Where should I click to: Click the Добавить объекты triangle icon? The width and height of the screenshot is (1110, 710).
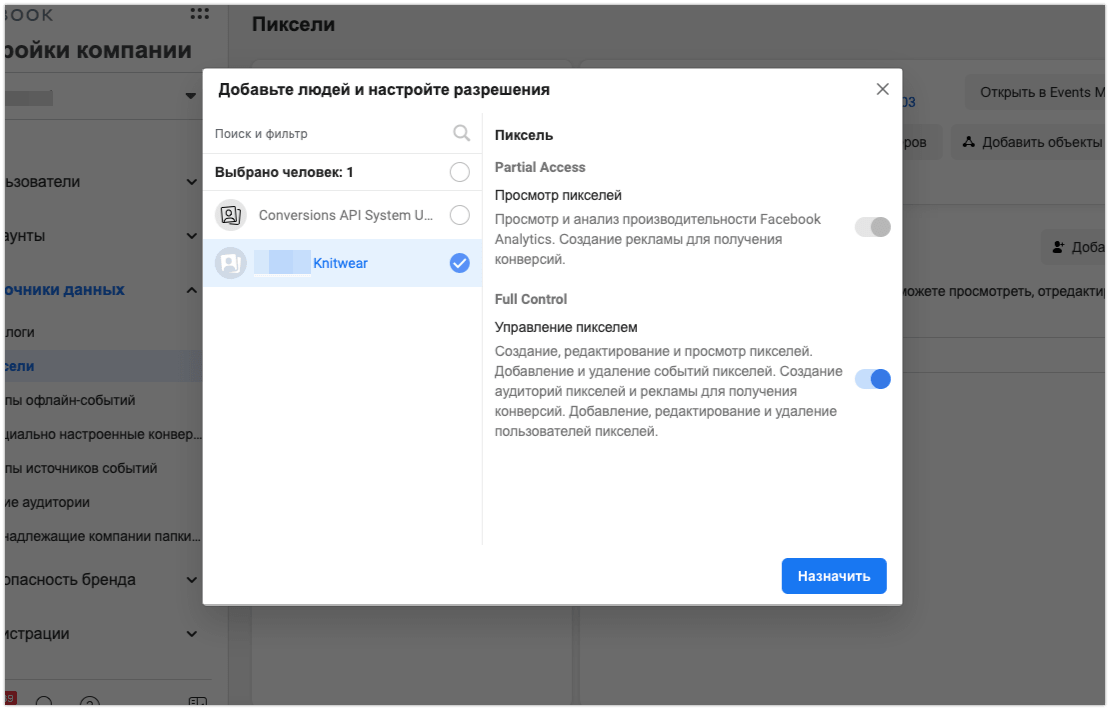[968, 142]
